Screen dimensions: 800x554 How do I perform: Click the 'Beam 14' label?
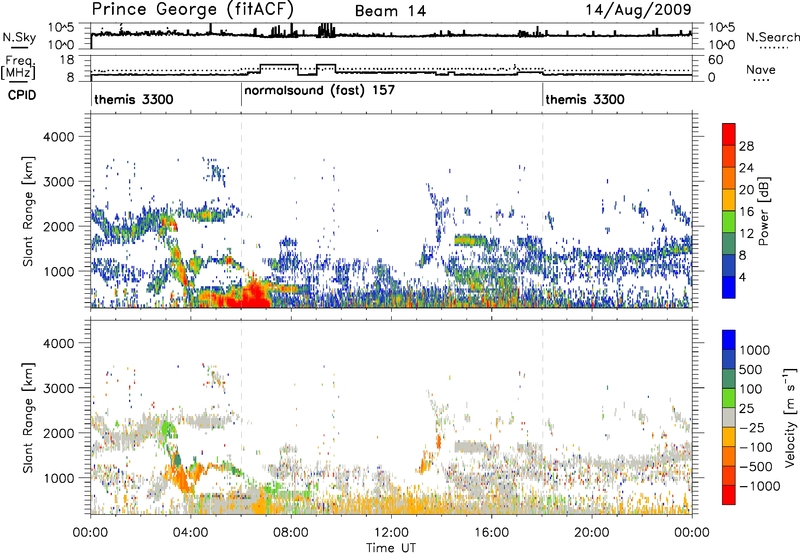[x=390, y=11]
